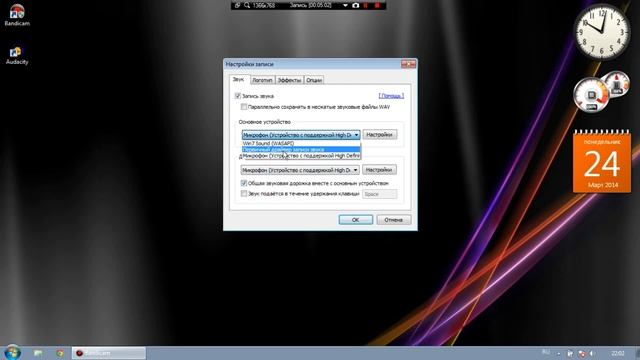Close the Настройки записи dialog
Screen dimensions: 640x360
(x=408, y=64)
